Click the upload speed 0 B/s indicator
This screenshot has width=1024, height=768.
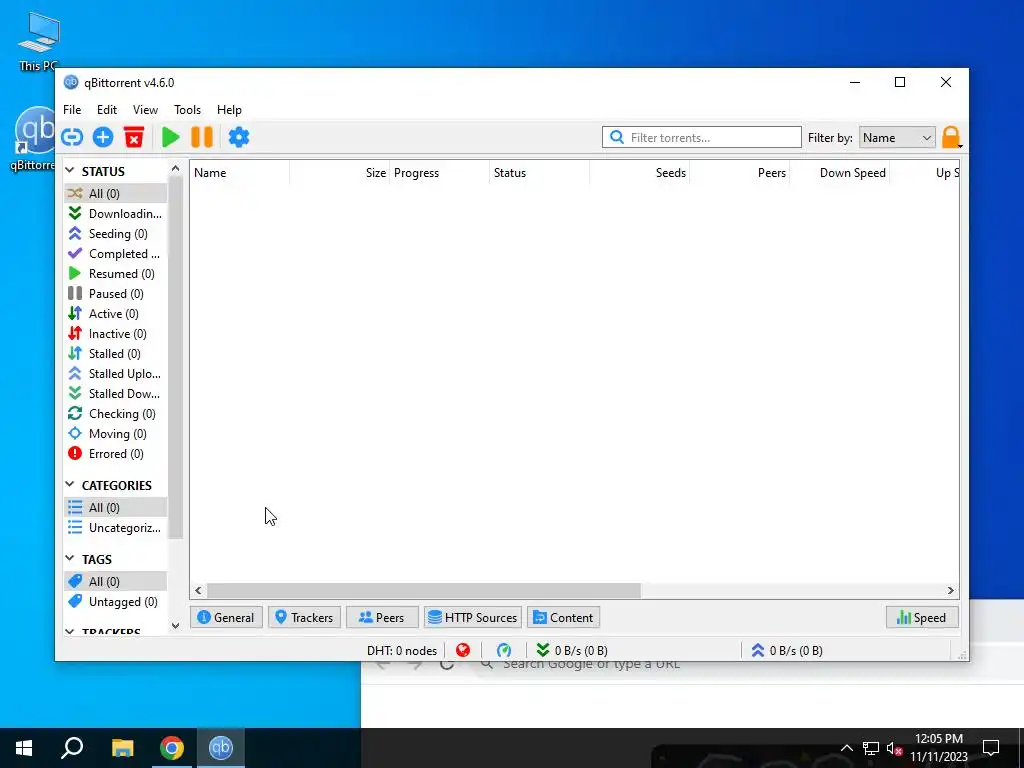[x=787, y=650]
